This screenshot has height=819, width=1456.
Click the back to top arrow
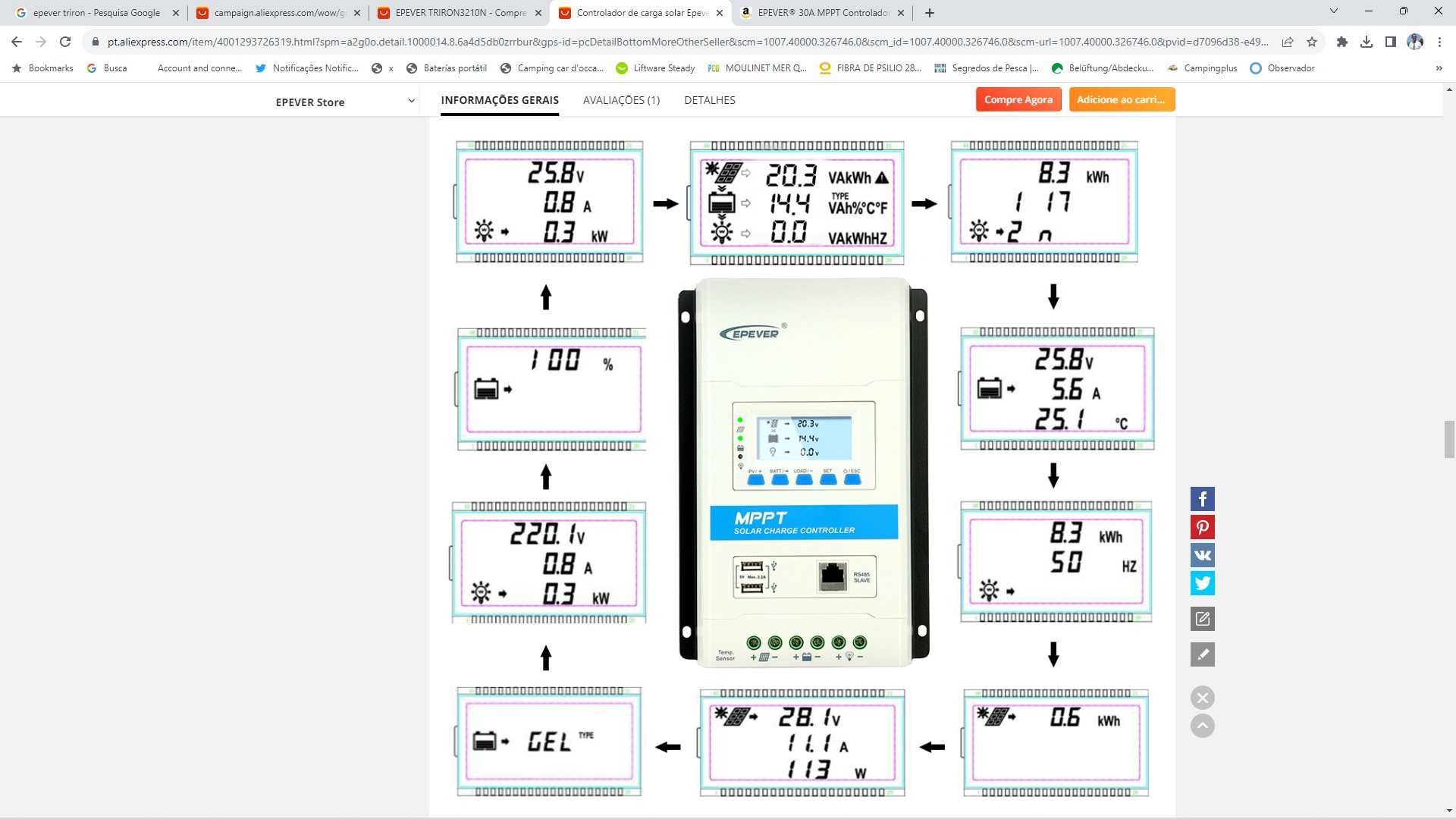[x=1202, y=726]
